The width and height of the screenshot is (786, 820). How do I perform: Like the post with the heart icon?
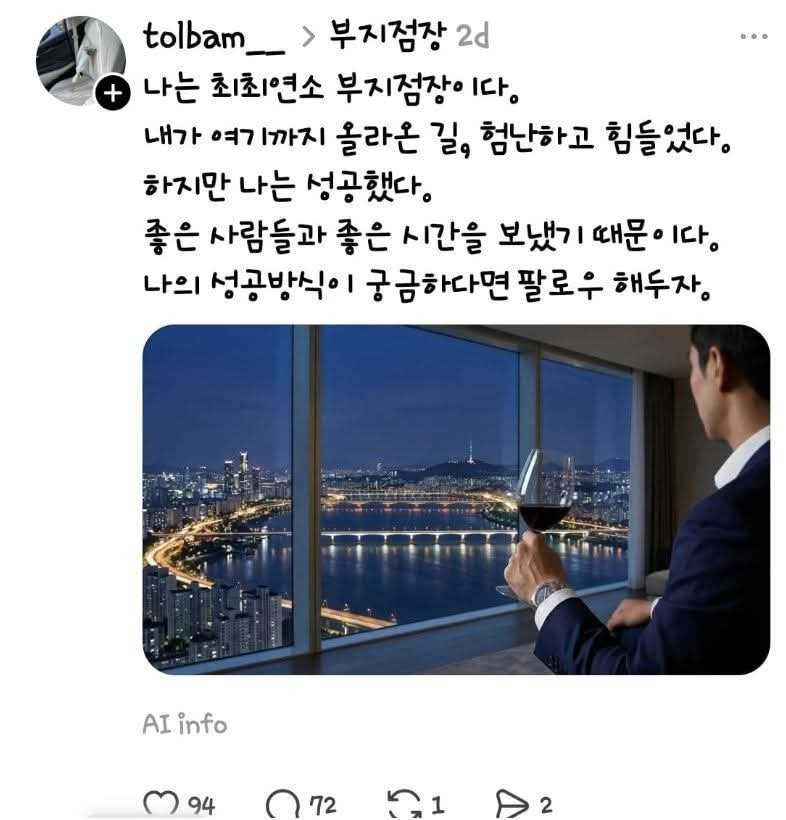(161, 804)
